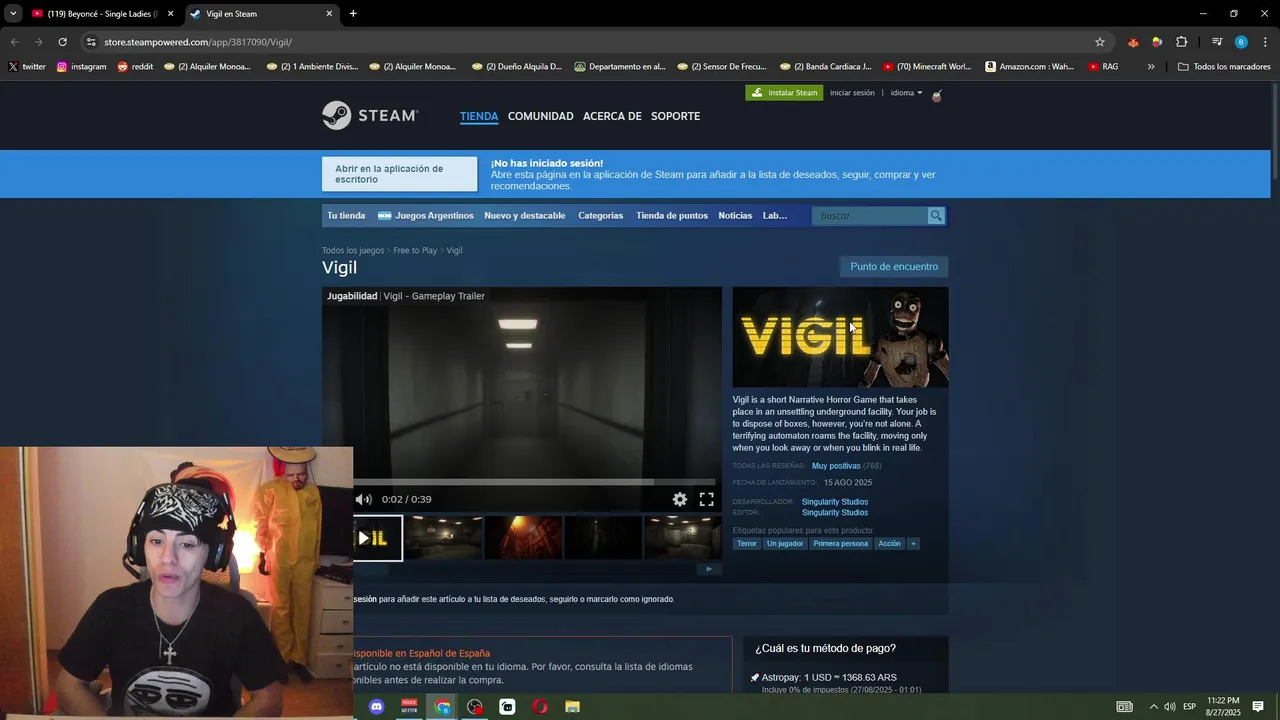Click the fox extension icon in Chrome

click(1133, 42)
